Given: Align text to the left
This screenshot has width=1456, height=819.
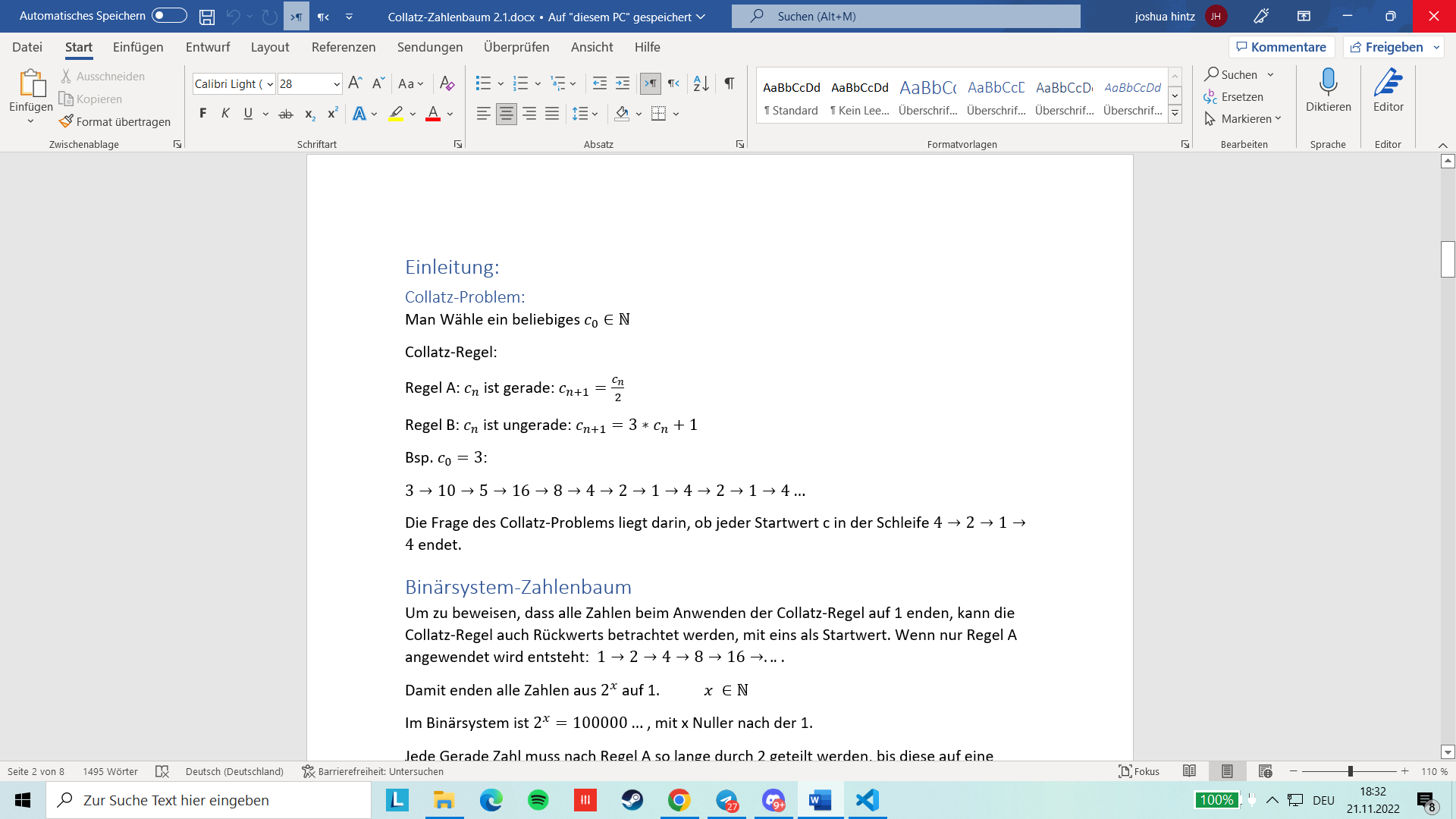Looking at the screenshot, I should pyautogui.click(x=483, y=114).
